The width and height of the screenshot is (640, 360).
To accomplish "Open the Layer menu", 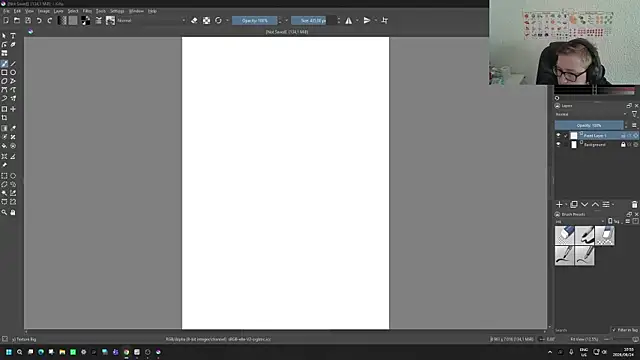I will (x=58, y=11).
